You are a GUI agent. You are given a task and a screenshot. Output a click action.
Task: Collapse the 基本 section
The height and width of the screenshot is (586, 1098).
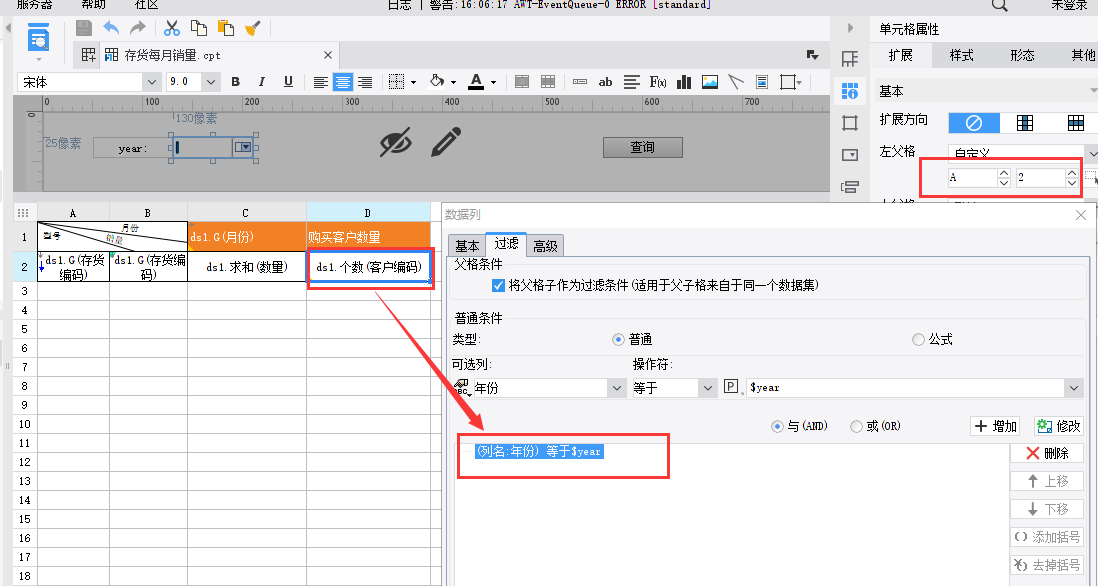pyautogui.click(x=1093, y=91)
